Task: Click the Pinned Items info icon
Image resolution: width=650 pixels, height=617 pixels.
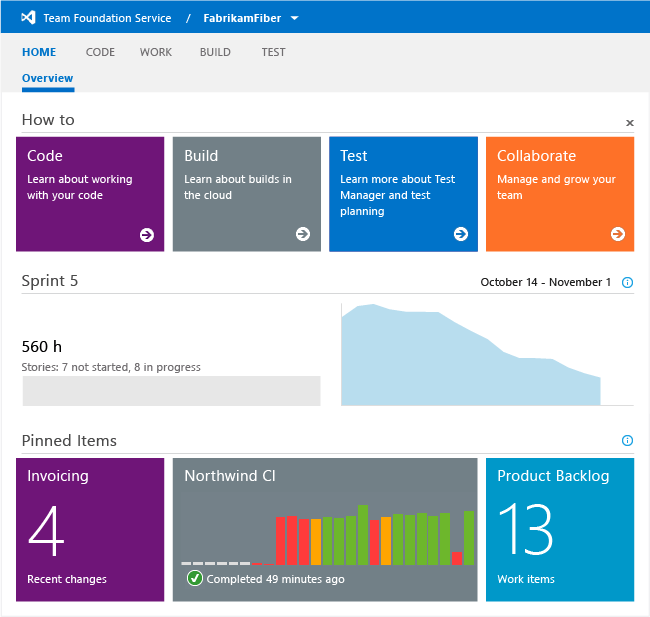Action: [x=627, y=440]
